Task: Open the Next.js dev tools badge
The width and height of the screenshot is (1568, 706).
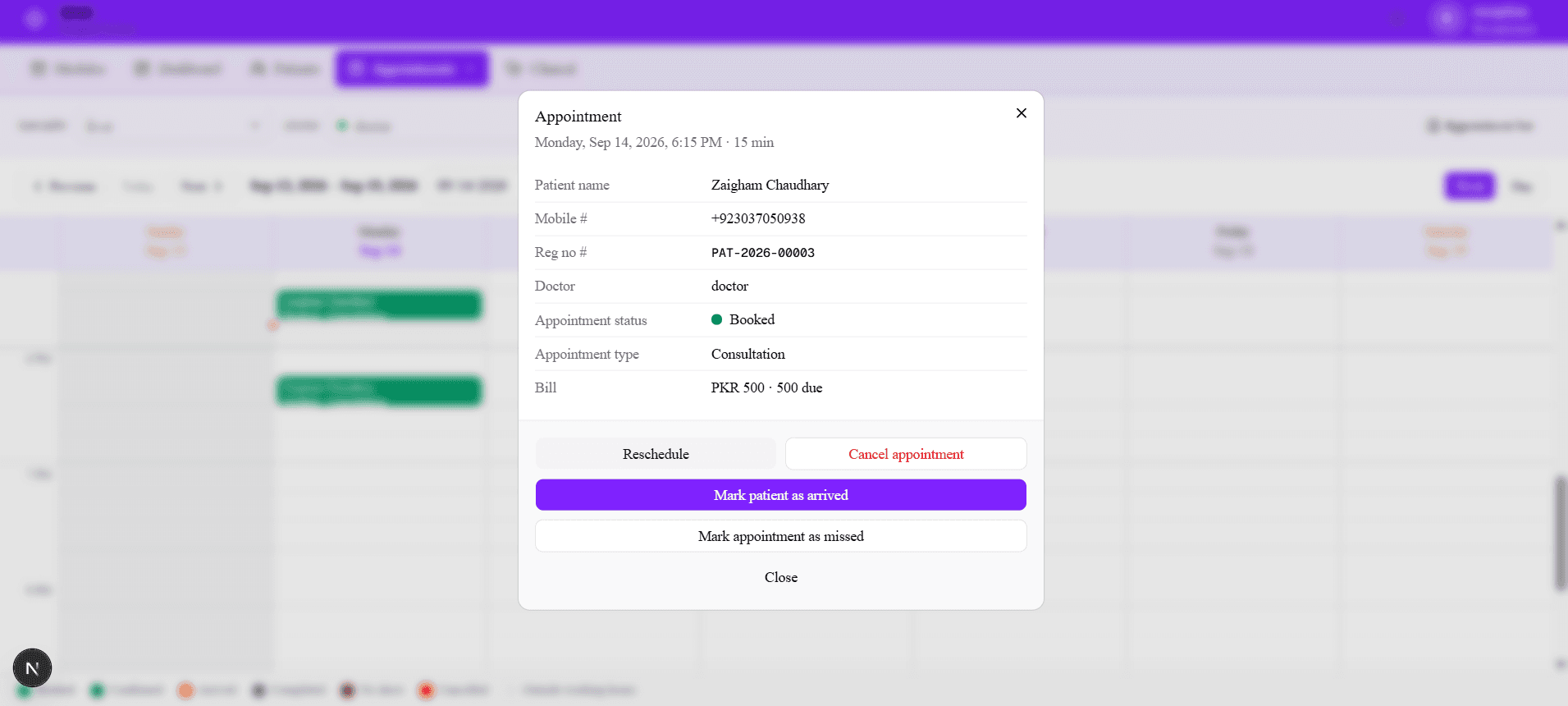Action: tap(33, 668)
